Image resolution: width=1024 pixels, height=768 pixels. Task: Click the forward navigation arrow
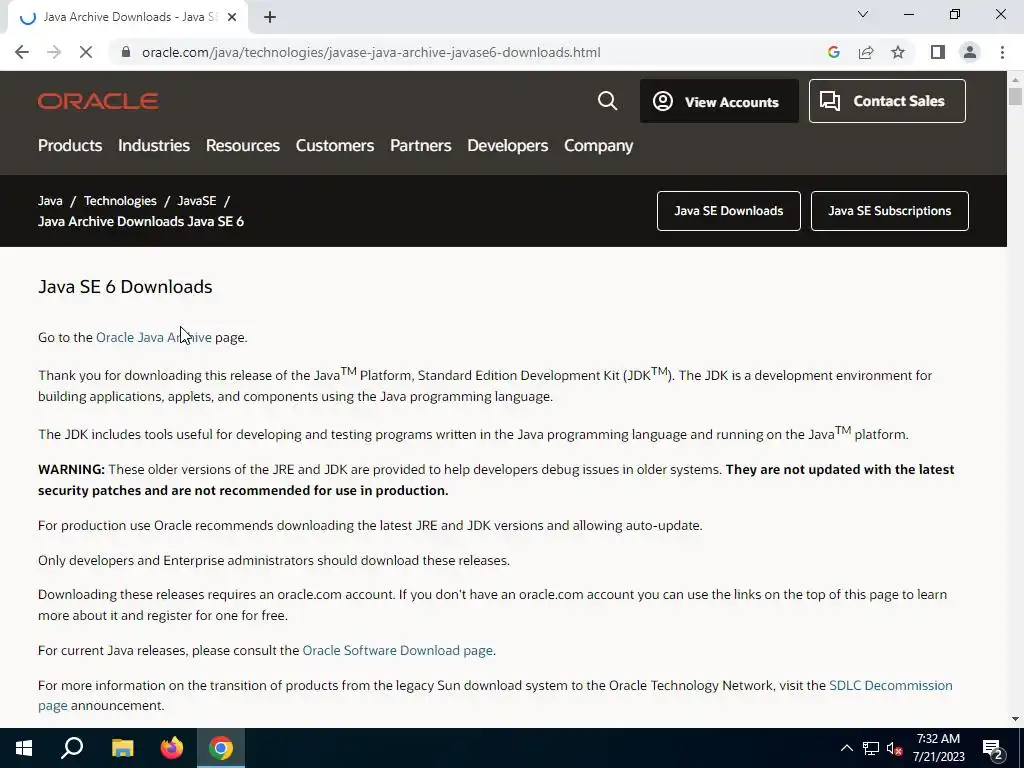tap(54, 52)
